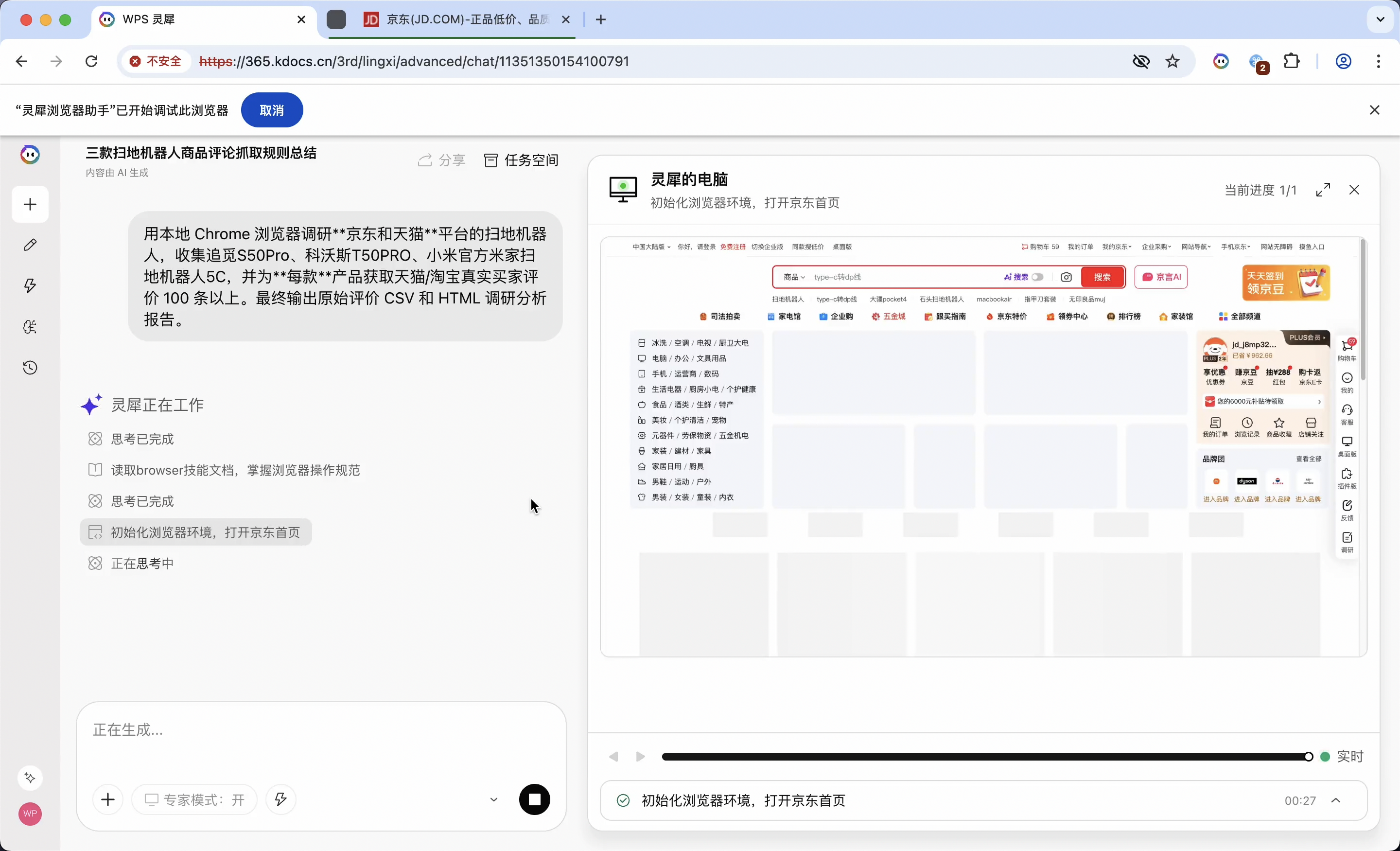Click the dyson brand thumbnail
This screenshot has height=851, width=1400.
coord(1246,481)
